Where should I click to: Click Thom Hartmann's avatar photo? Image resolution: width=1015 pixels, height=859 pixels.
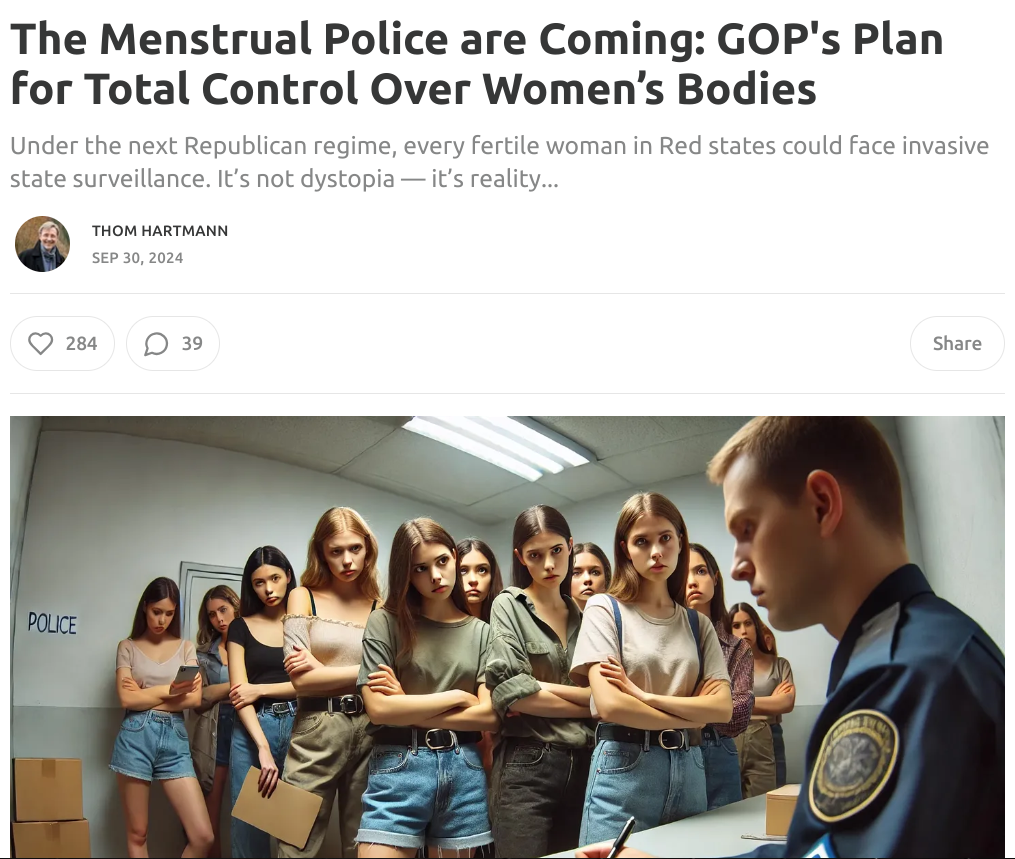42,244
